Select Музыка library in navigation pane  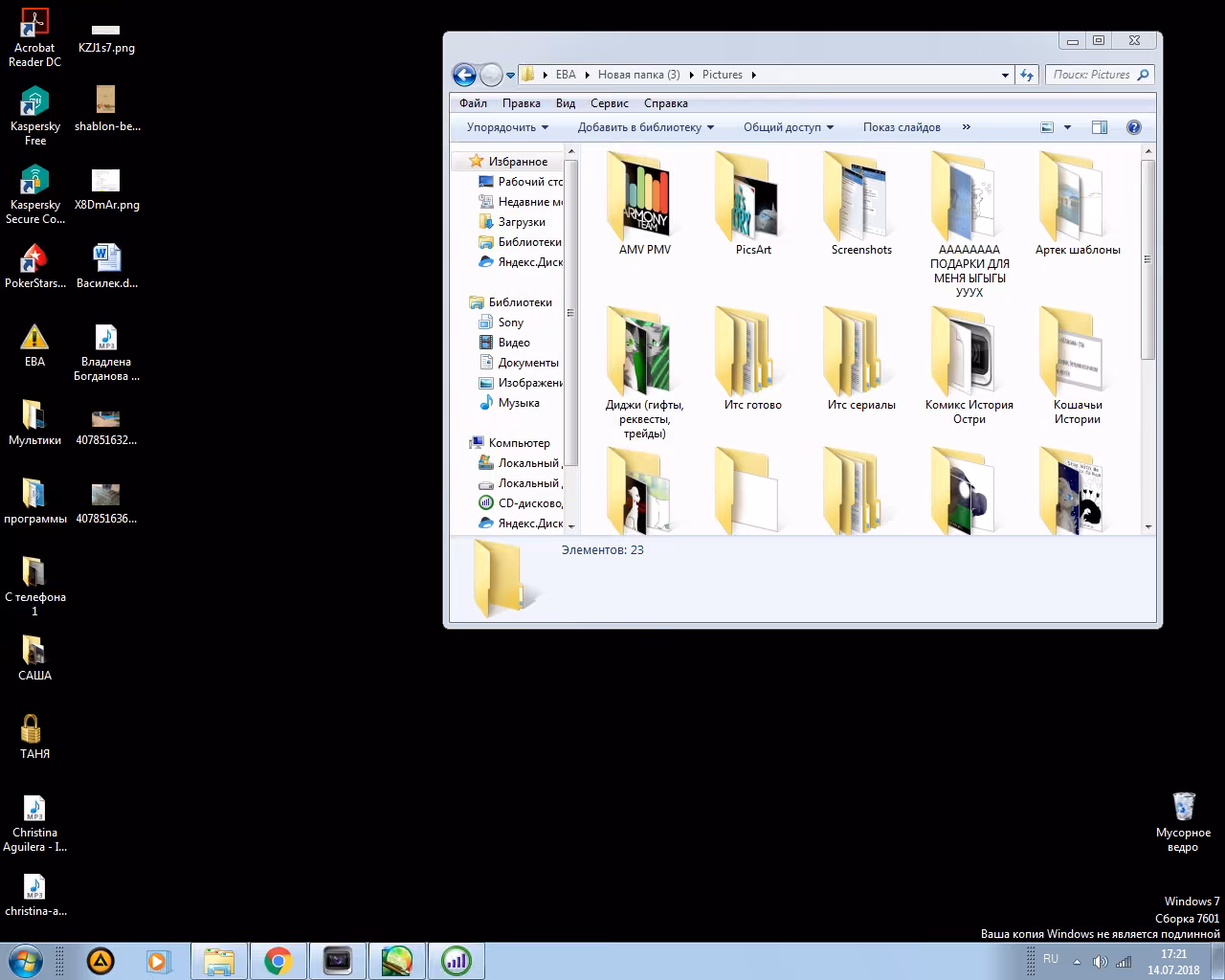tap(519, 403)
